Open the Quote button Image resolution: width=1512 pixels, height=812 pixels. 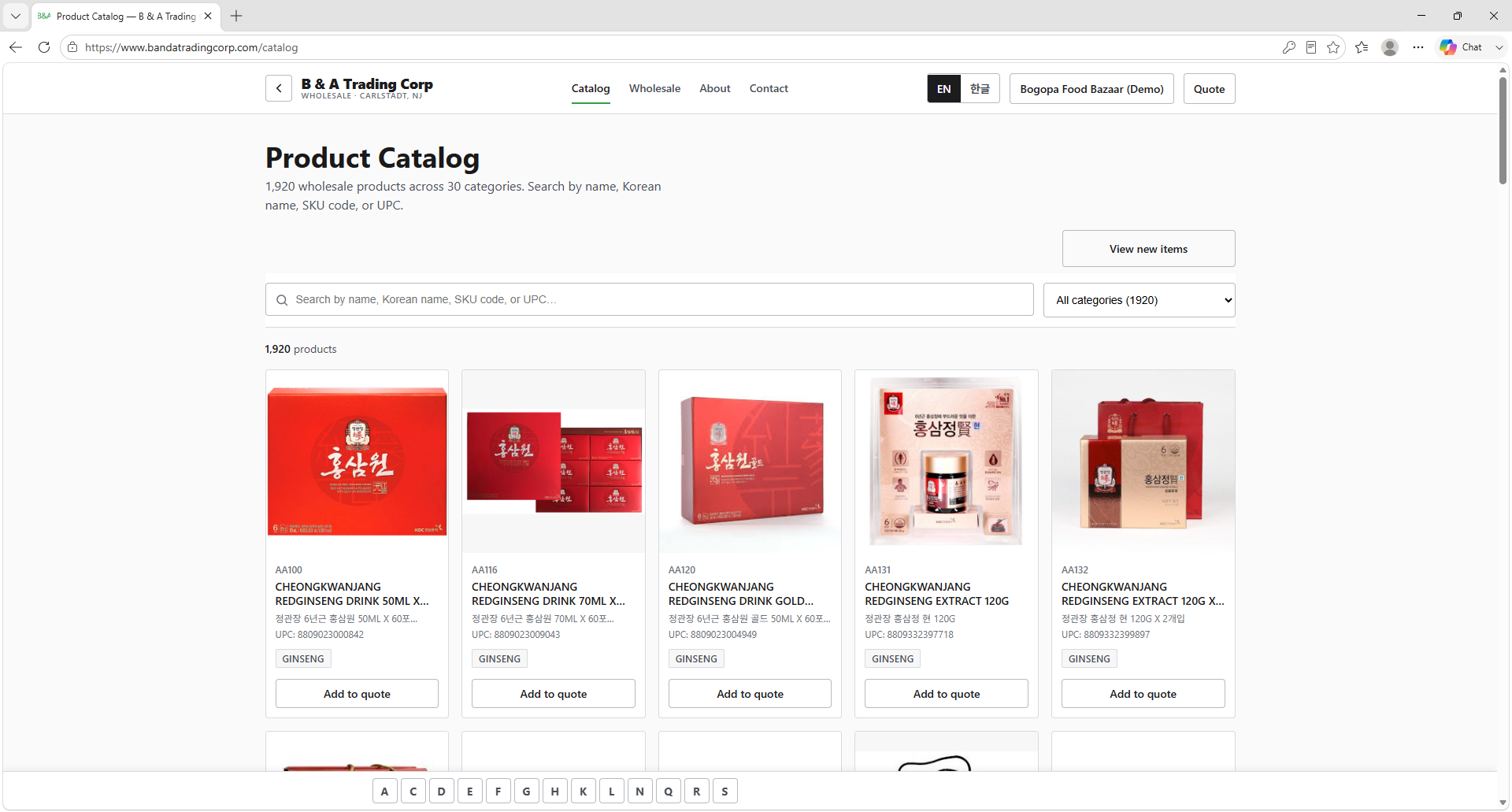[1209, 89]
